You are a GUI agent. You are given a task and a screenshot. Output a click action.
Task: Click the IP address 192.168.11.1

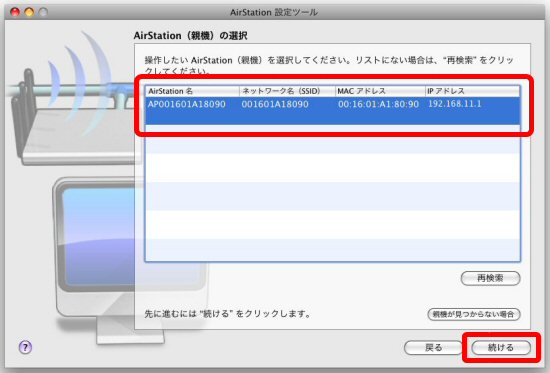click(455, 104)
